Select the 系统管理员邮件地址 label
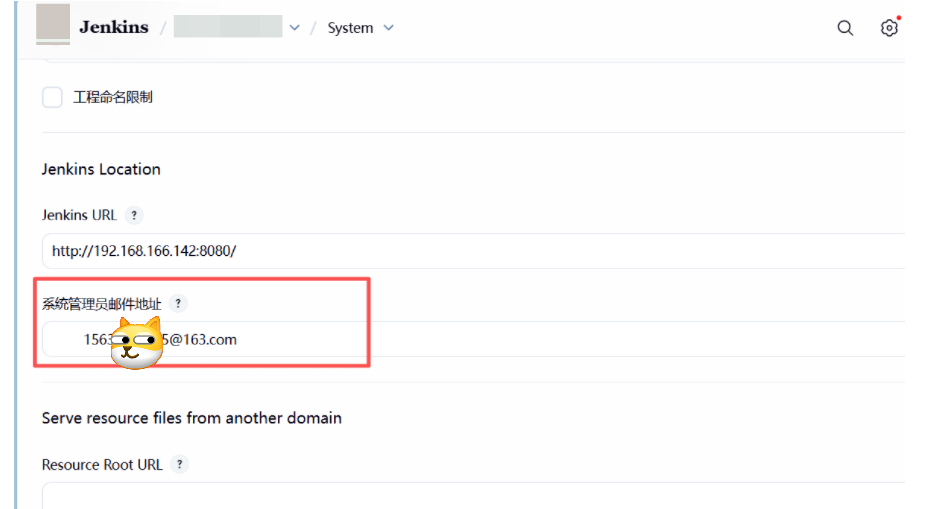This screenshot has width=935, height=509. coord(101,304)
